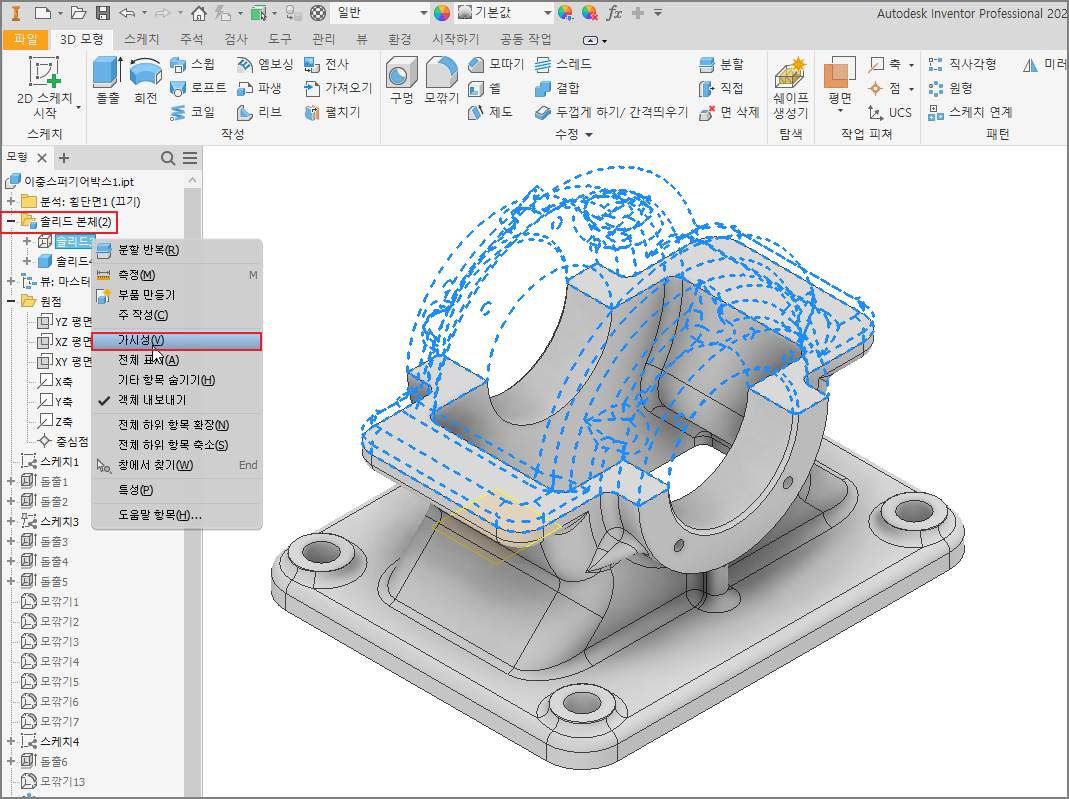This screenshot has width=1069, height=799.
Task: Choose 가시성(V) in context menu
Action: [177, 340]
